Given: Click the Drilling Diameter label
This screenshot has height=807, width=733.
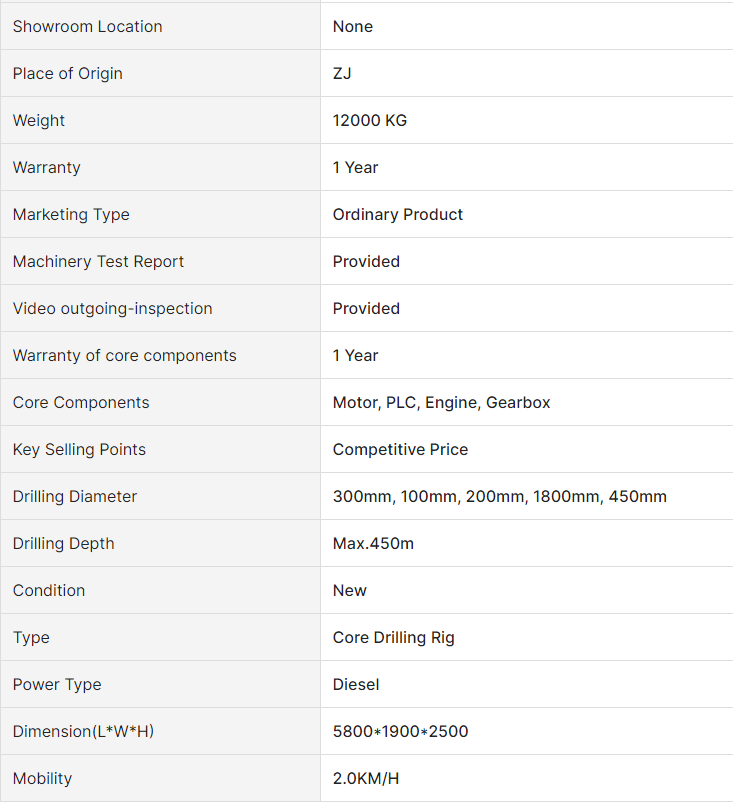Looking at the screenshot, I should point(75,497).
